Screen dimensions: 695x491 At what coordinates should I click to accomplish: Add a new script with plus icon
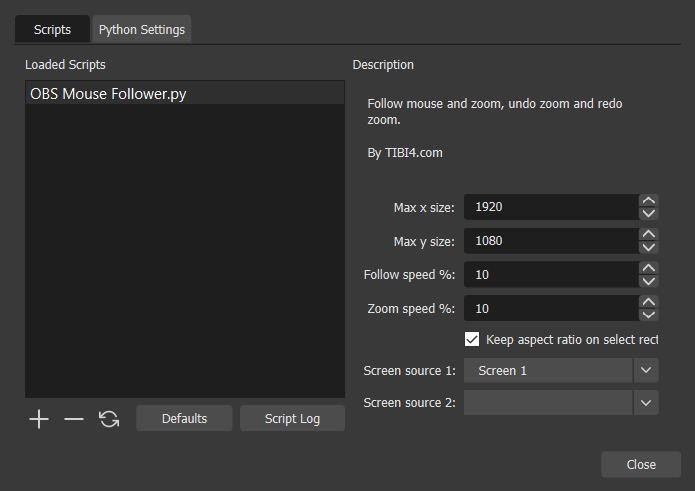coord(39,419)
